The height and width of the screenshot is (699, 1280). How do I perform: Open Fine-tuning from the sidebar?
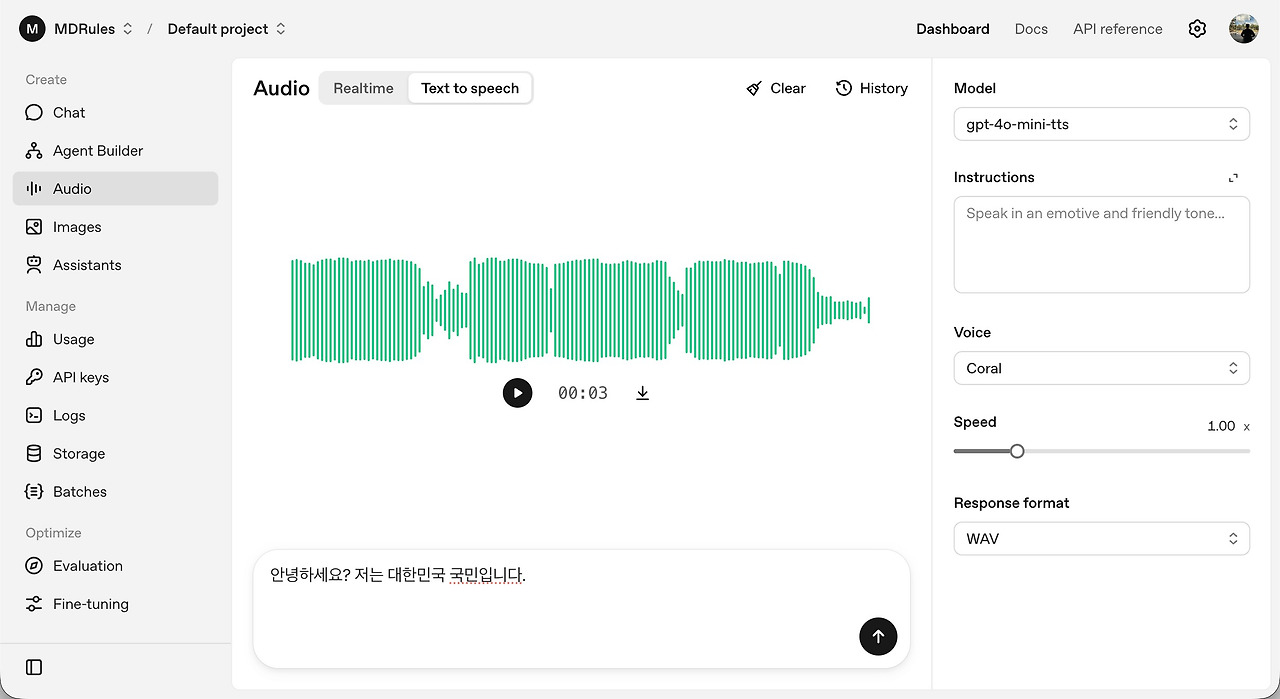[115, 604]
